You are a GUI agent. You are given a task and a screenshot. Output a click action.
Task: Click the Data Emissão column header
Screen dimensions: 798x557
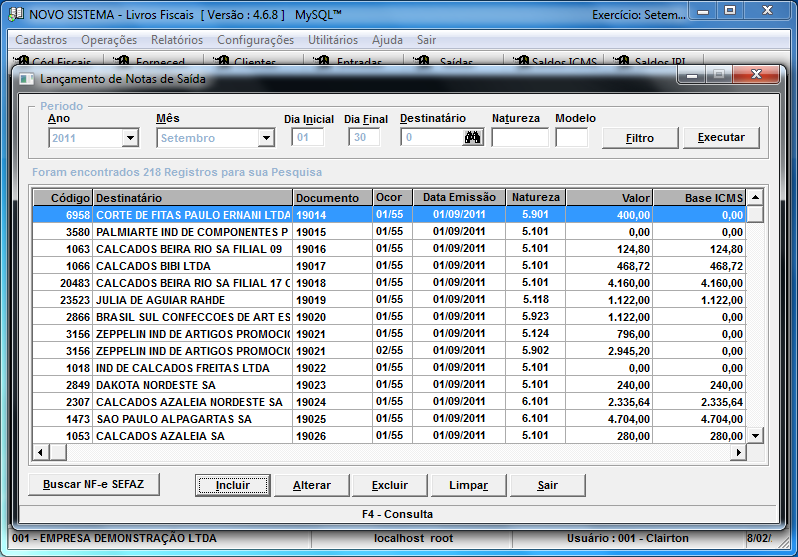pos(459,198)
